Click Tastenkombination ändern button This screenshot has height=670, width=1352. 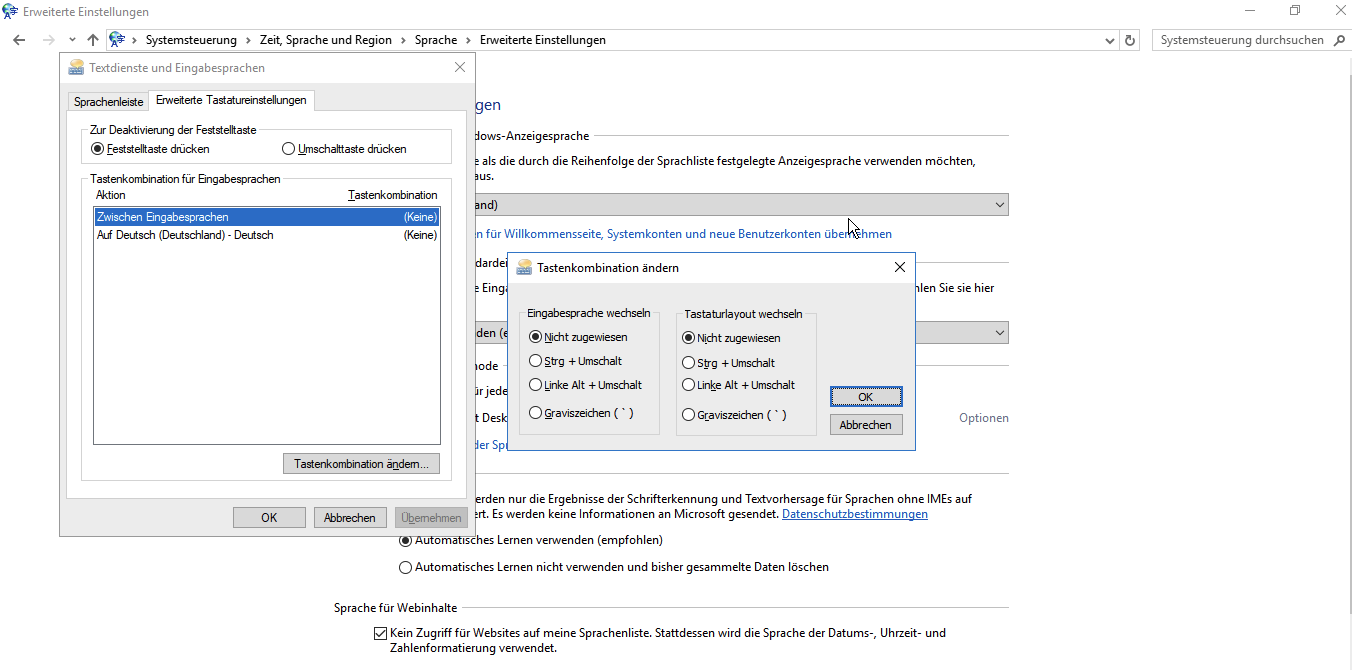(x=361, y=464)
